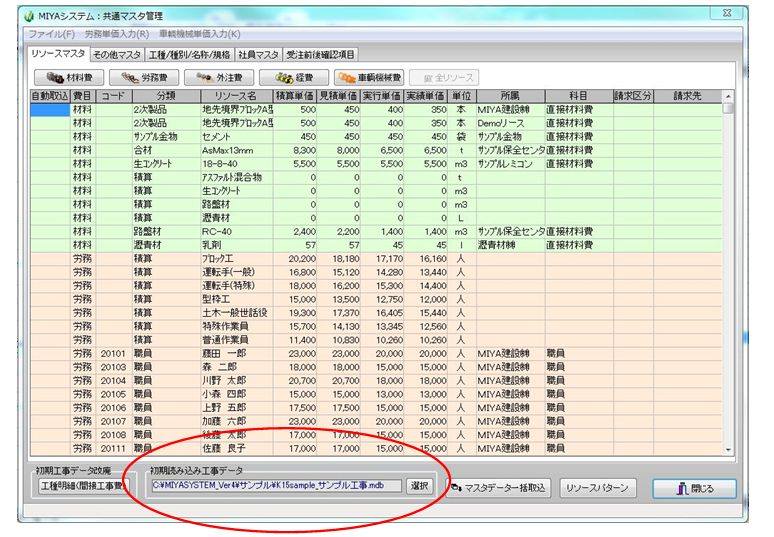Click the 実績単価 column header
The image size is (774, 537).
[x=426, y=96]
